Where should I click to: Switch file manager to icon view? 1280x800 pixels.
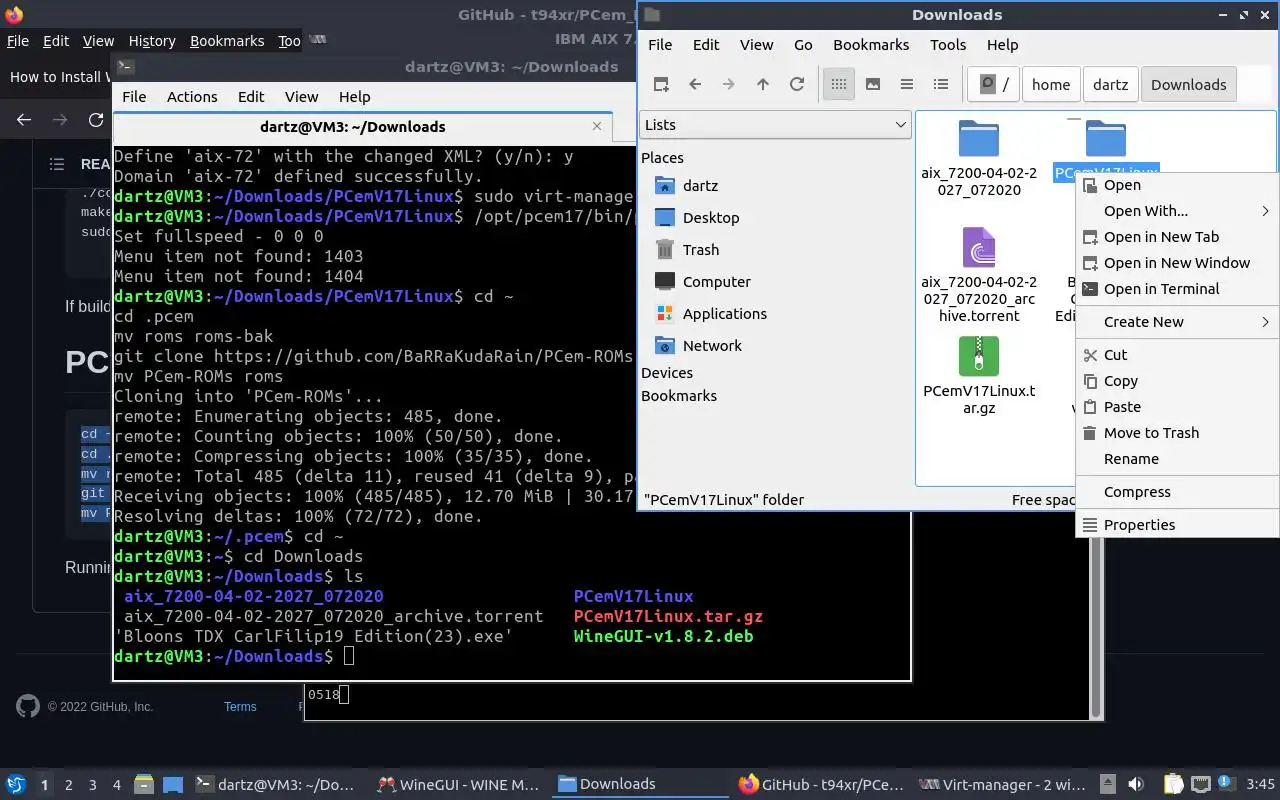(x=839, y=85)
